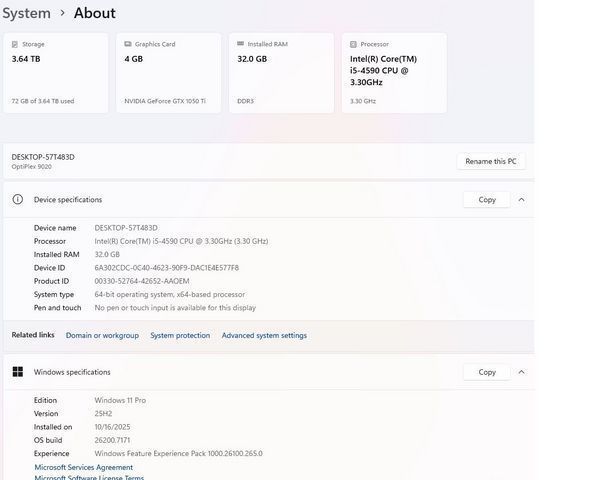The height and width of the screenshot is (480, 613).
Task: Open System protection link
Action: pyautogui.click(x=180, y=335)
